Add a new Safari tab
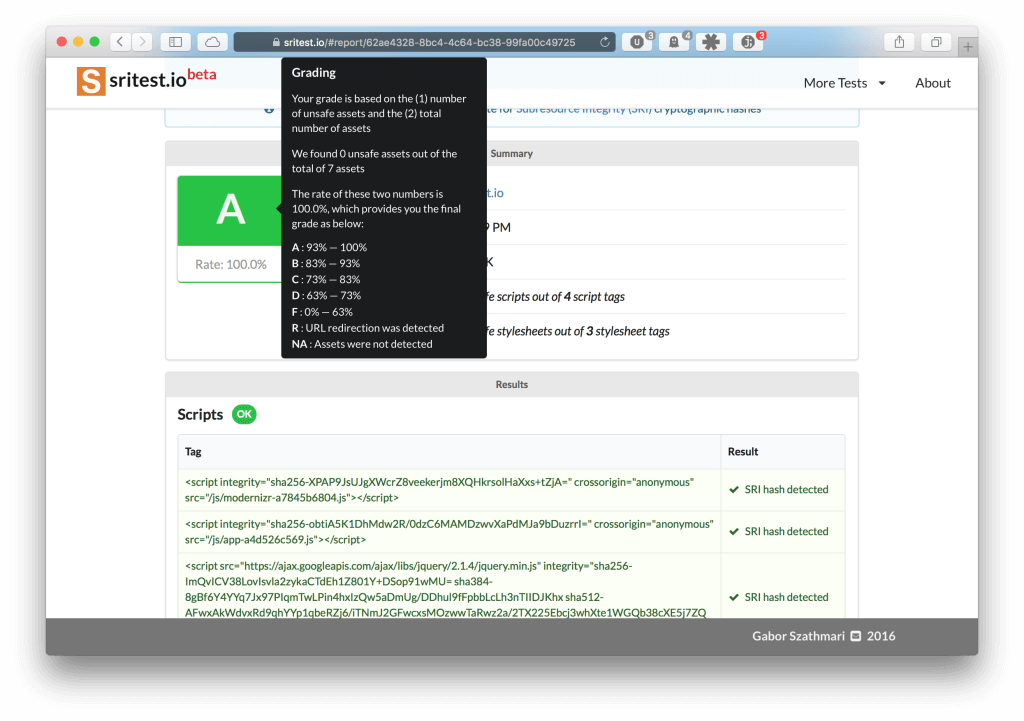The width and height of the screenshot is (1024, 721). click(968, 46)
